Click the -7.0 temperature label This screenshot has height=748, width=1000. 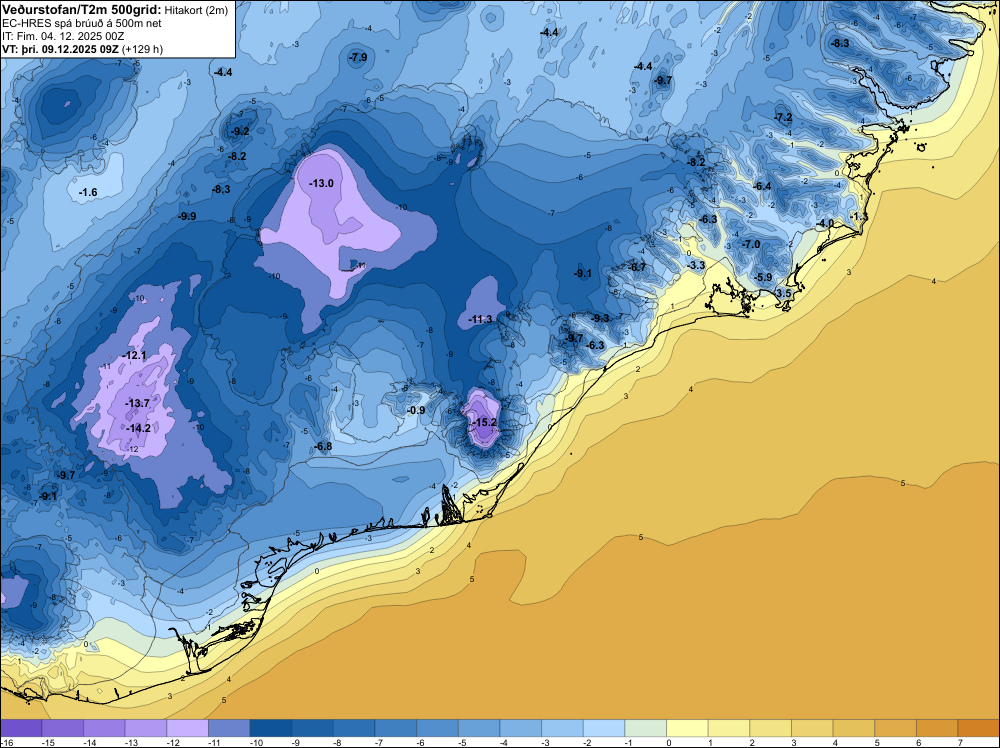pyautogui.click(x=751, y=244)
